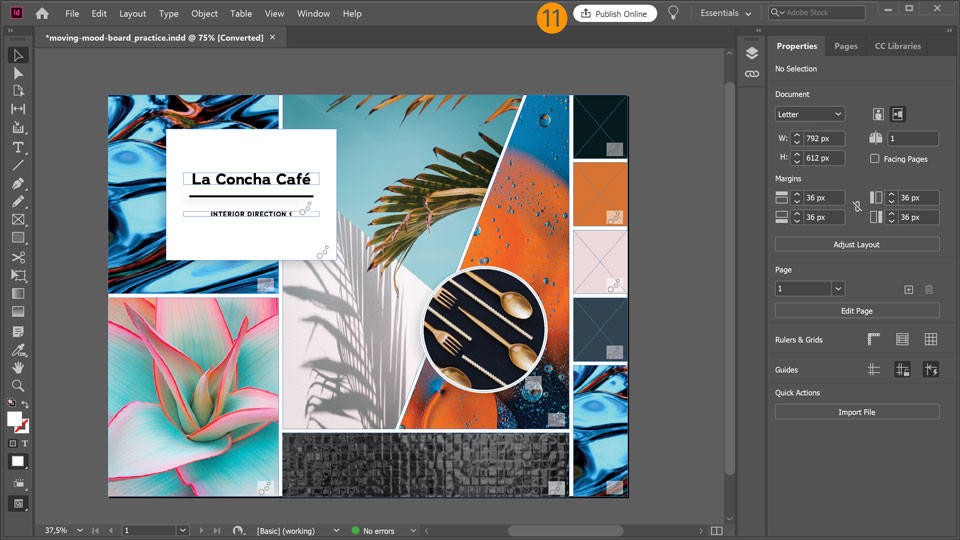Select the Direct Selection tool
The width and height of the screenshot is (960, 540).
pos(18,73)
